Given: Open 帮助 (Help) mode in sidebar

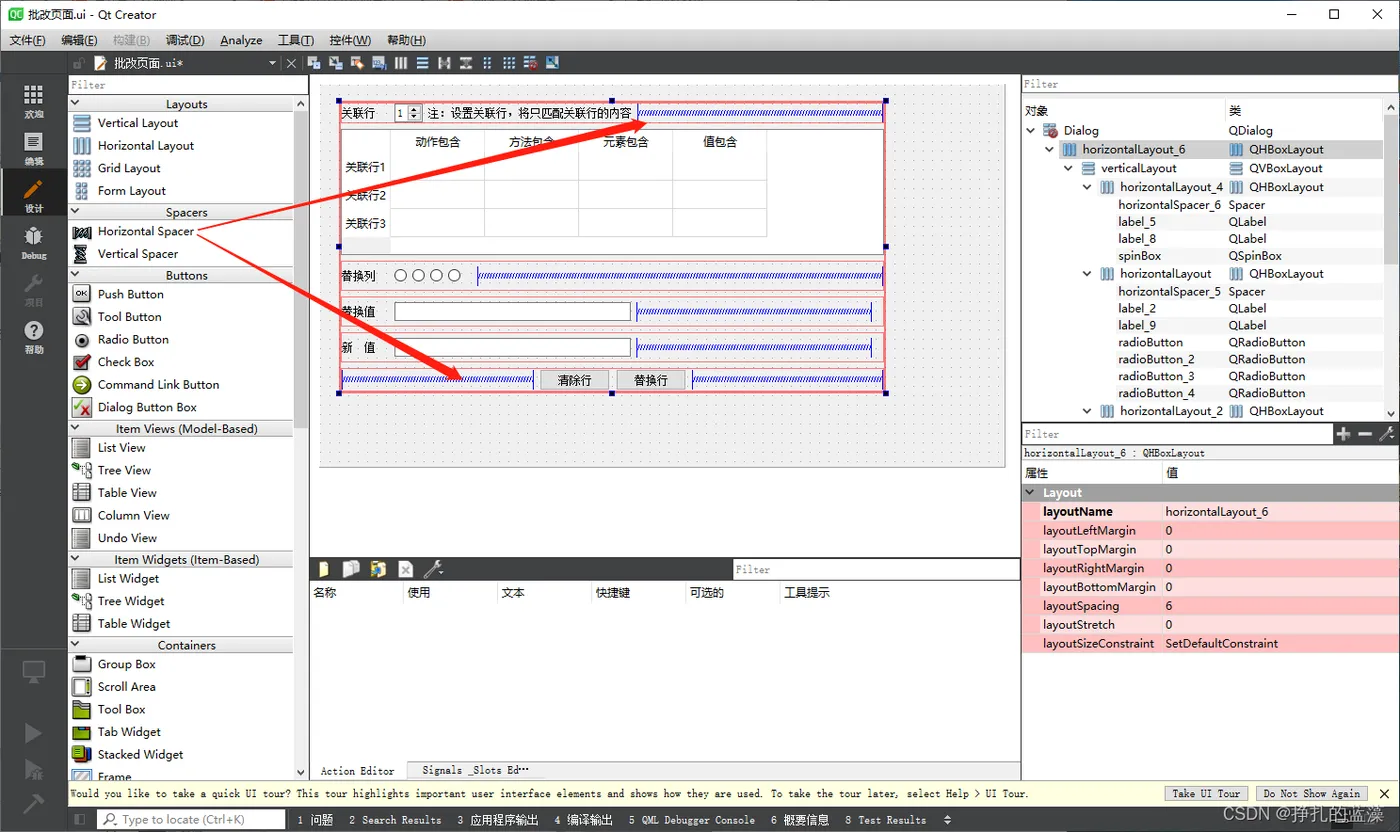Looking at the screenshot, I should (x=34, y=337).
